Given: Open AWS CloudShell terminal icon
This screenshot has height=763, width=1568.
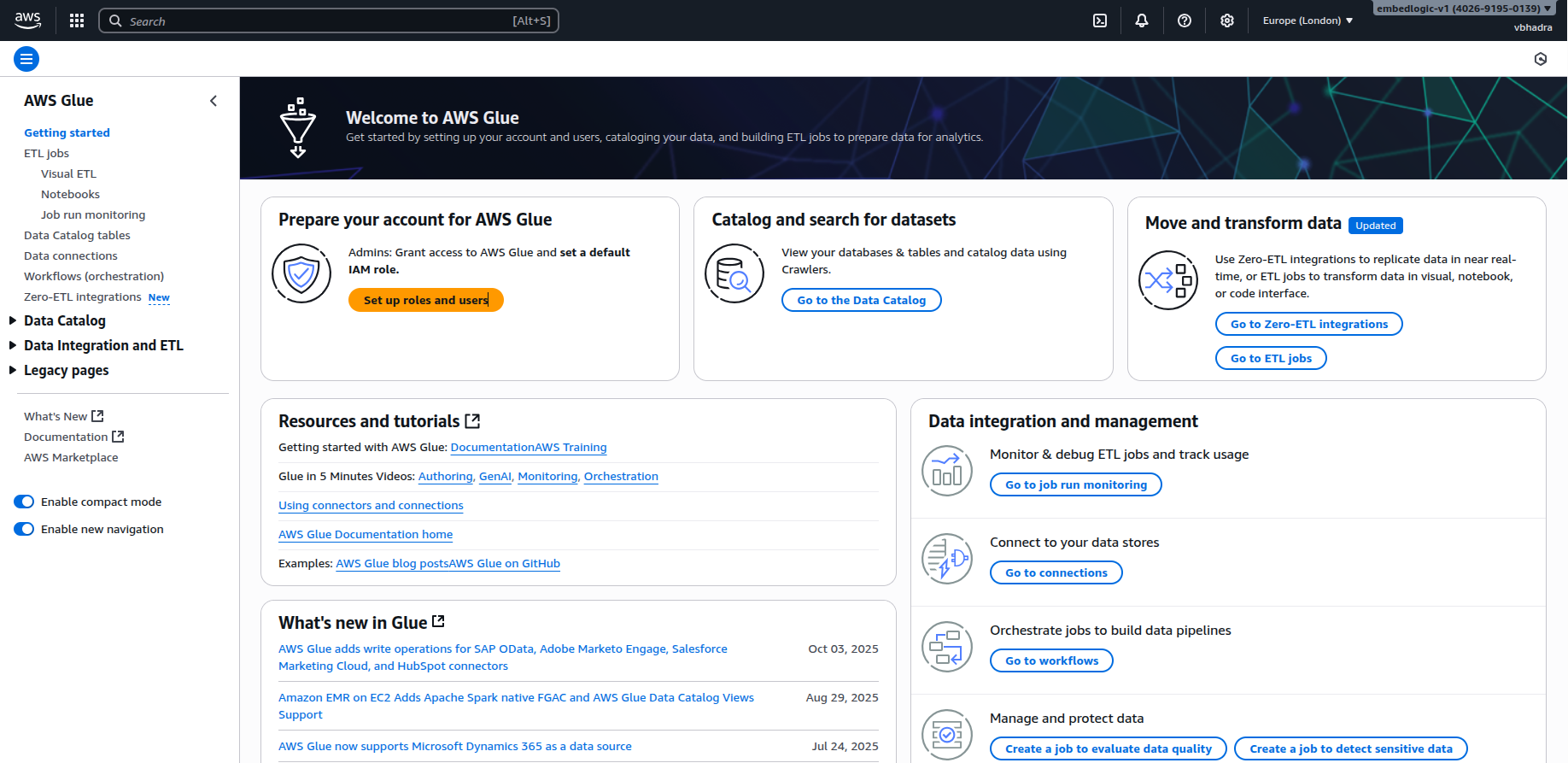Looking at the screenshot, I should click(x=1100, y=21).
